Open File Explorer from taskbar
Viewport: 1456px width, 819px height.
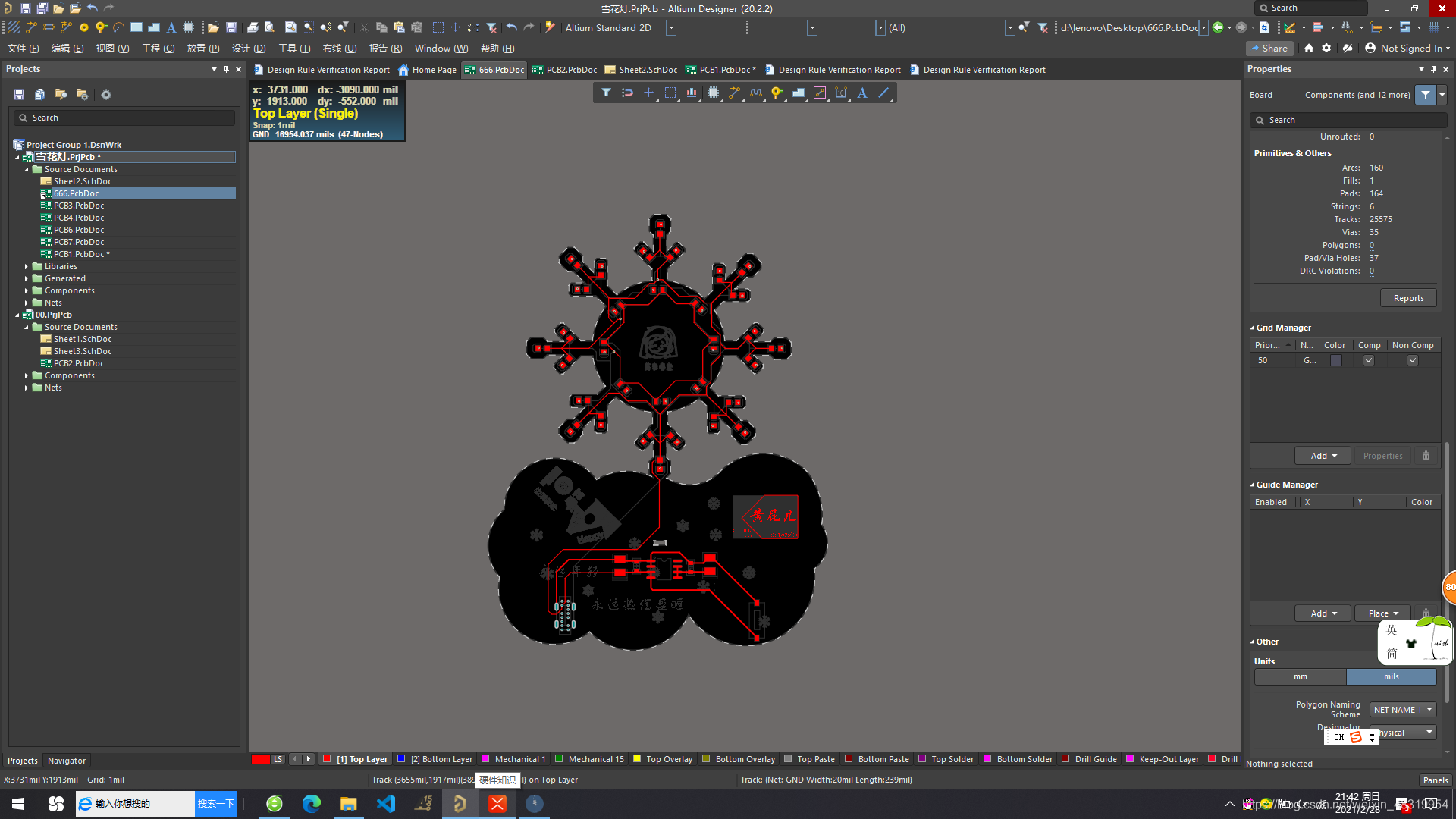point(348,804)
